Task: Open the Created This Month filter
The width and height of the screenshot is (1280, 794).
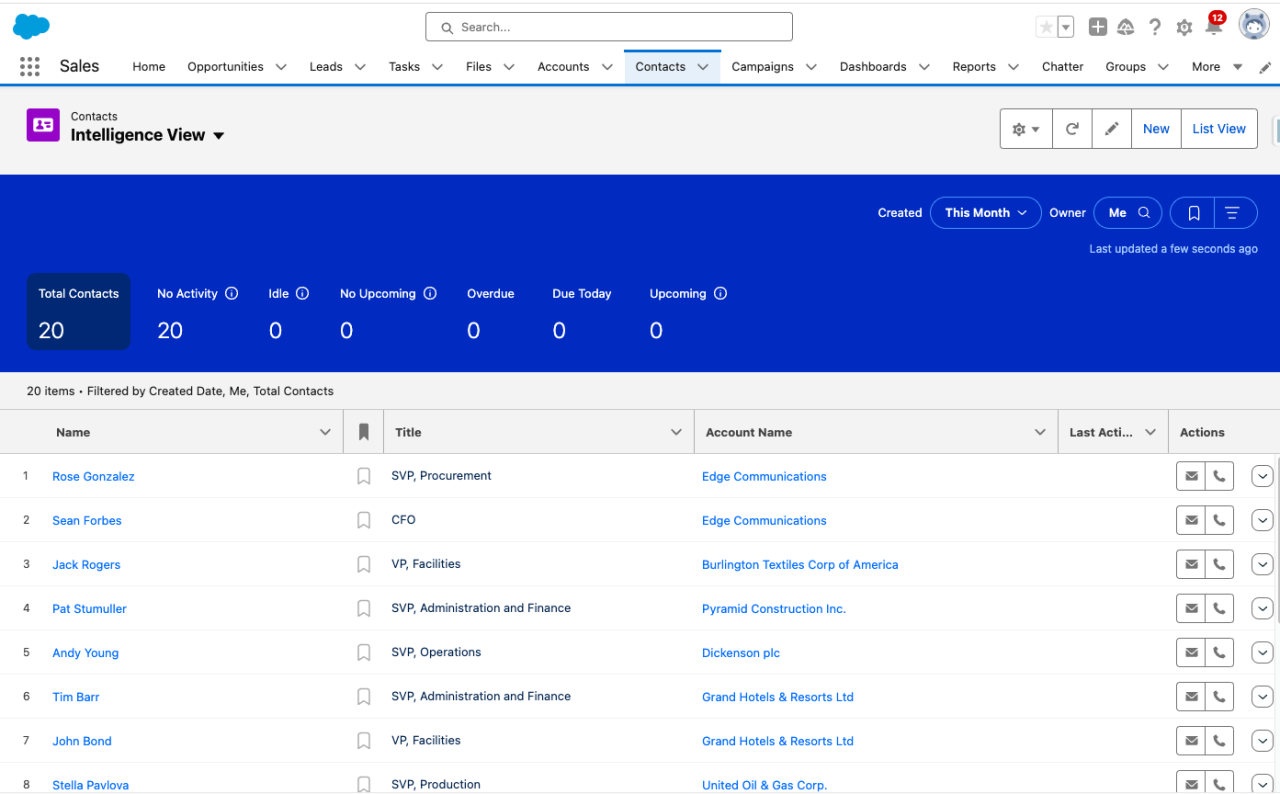Action: (x=986, y=213)
